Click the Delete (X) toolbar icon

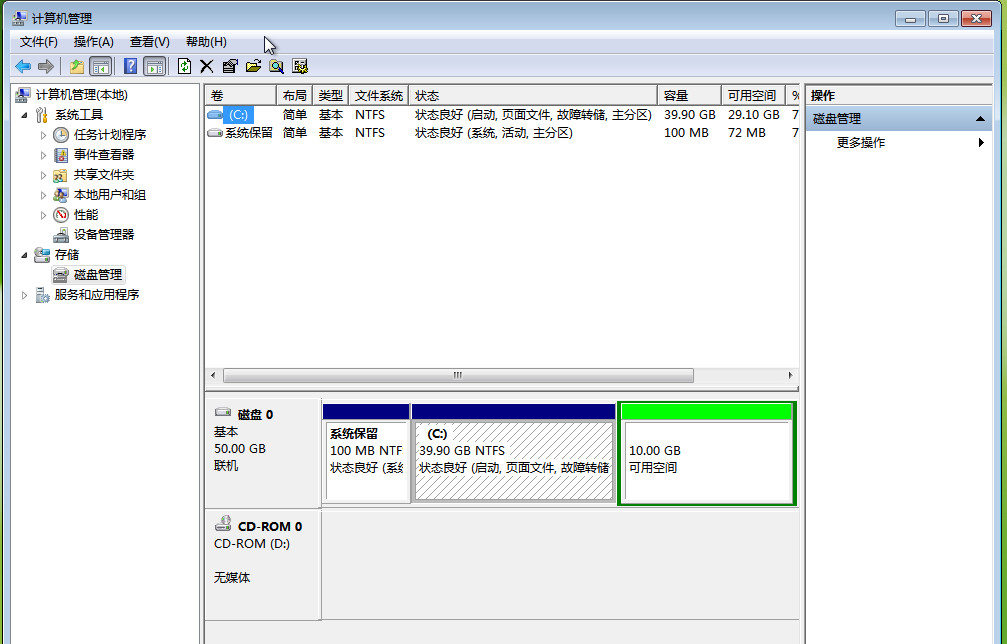(x=207, y=66)
